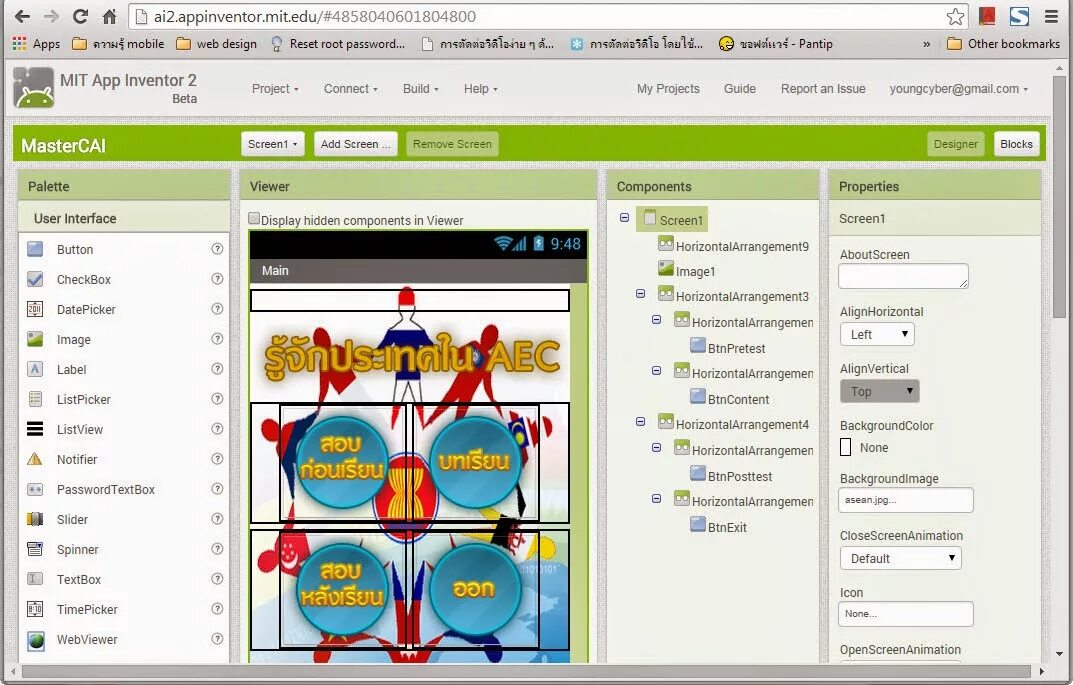Pick the DatePicker palette icon
1073x685 pixels.
point(35,309)
